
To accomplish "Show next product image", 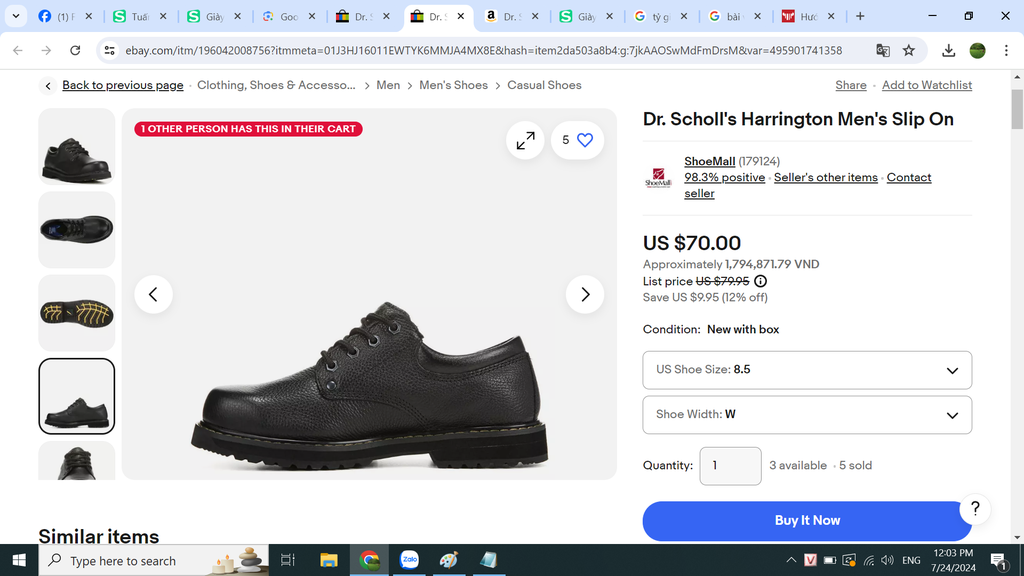I will [584, 295].
